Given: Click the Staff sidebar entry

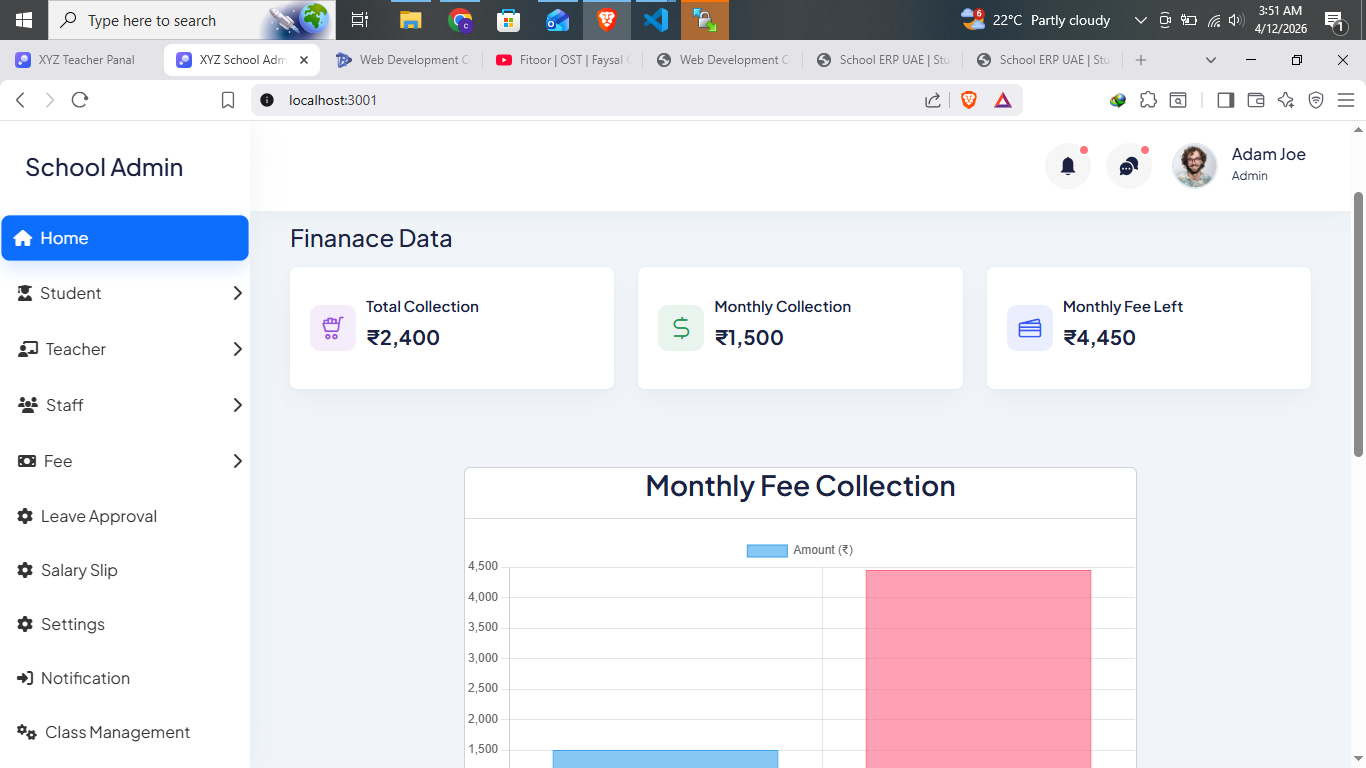Looking at the screenshot, I should point(63,405).
